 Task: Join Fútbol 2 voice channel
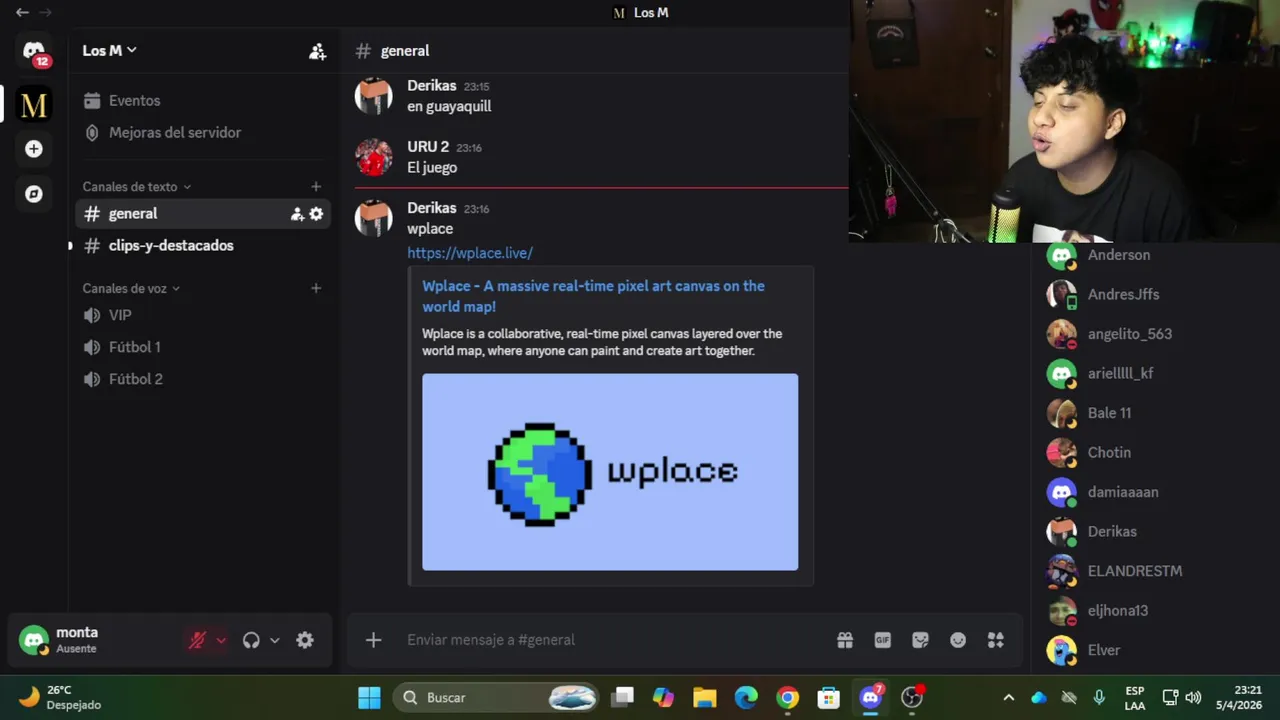click(x=203, y=380)
